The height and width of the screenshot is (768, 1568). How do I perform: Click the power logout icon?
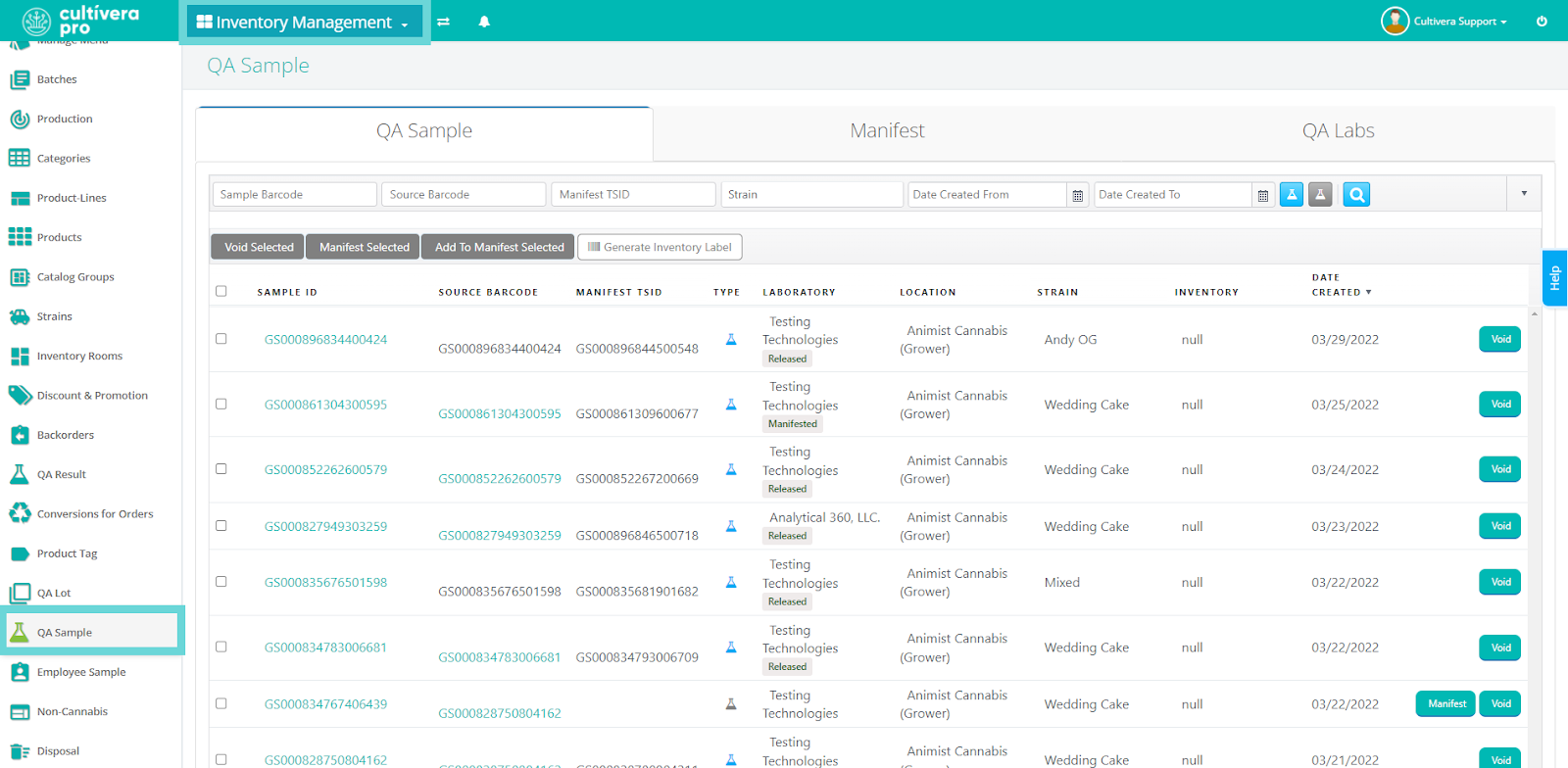[1542, 21]
